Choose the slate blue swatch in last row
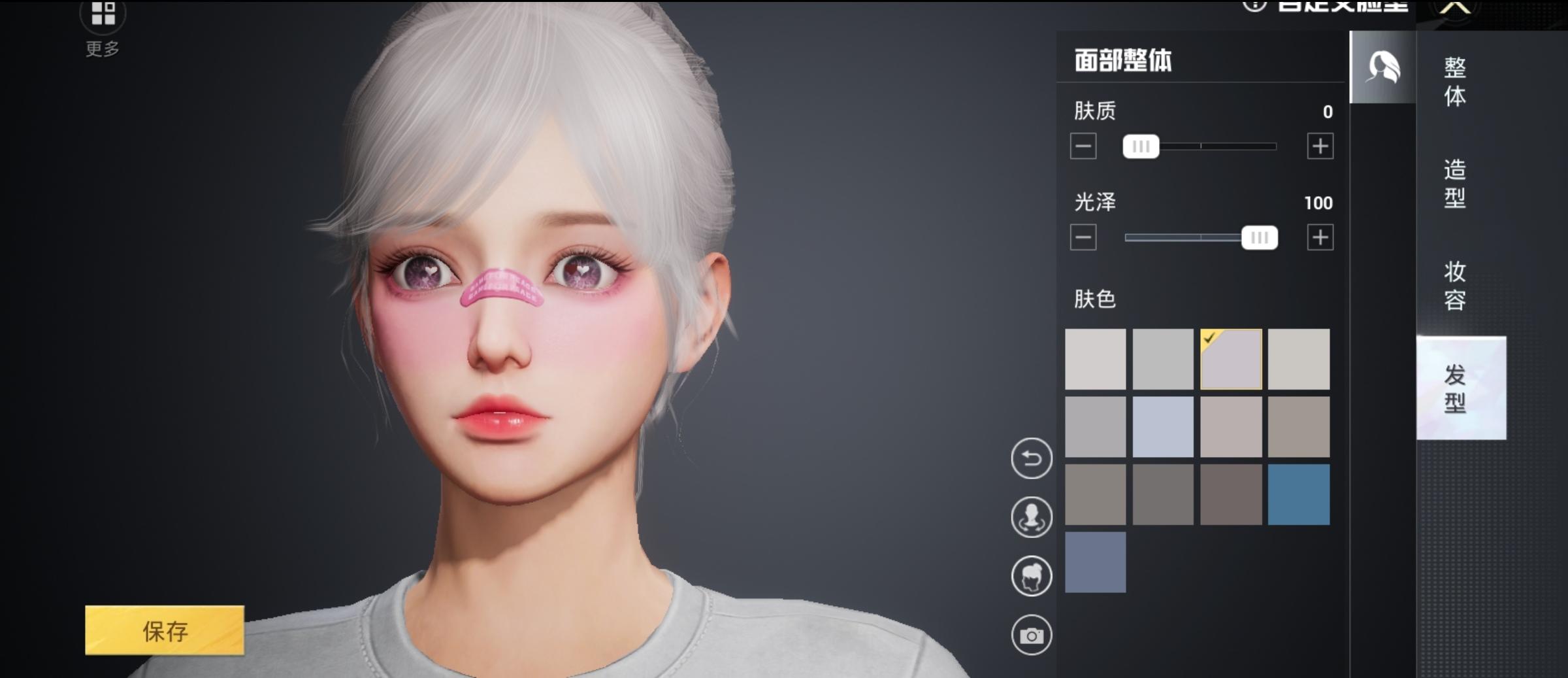Screen dimensions: 1568x678 [1096, 562]
